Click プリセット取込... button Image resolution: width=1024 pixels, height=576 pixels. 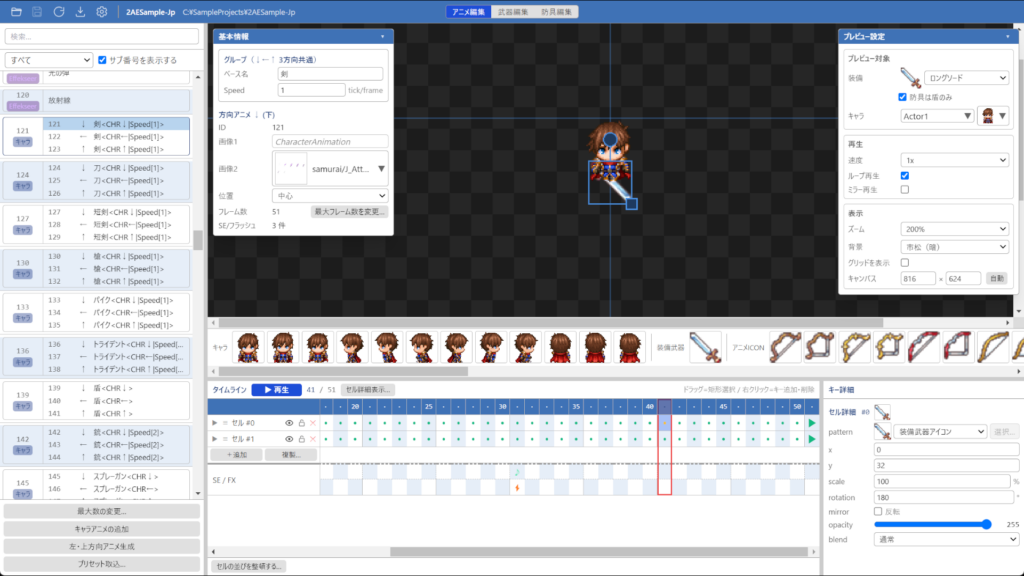[x=101, y=564]
